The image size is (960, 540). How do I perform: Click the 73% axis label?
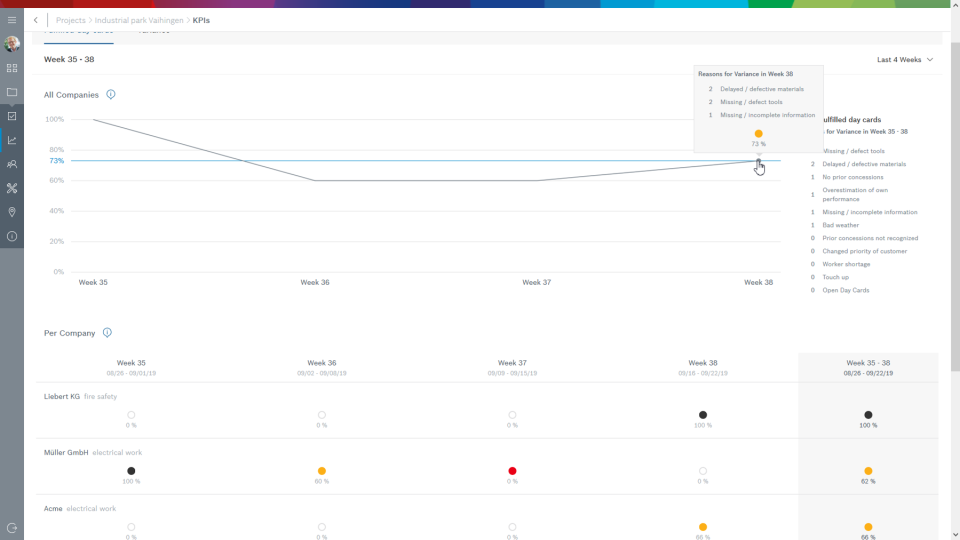(57, 160)
